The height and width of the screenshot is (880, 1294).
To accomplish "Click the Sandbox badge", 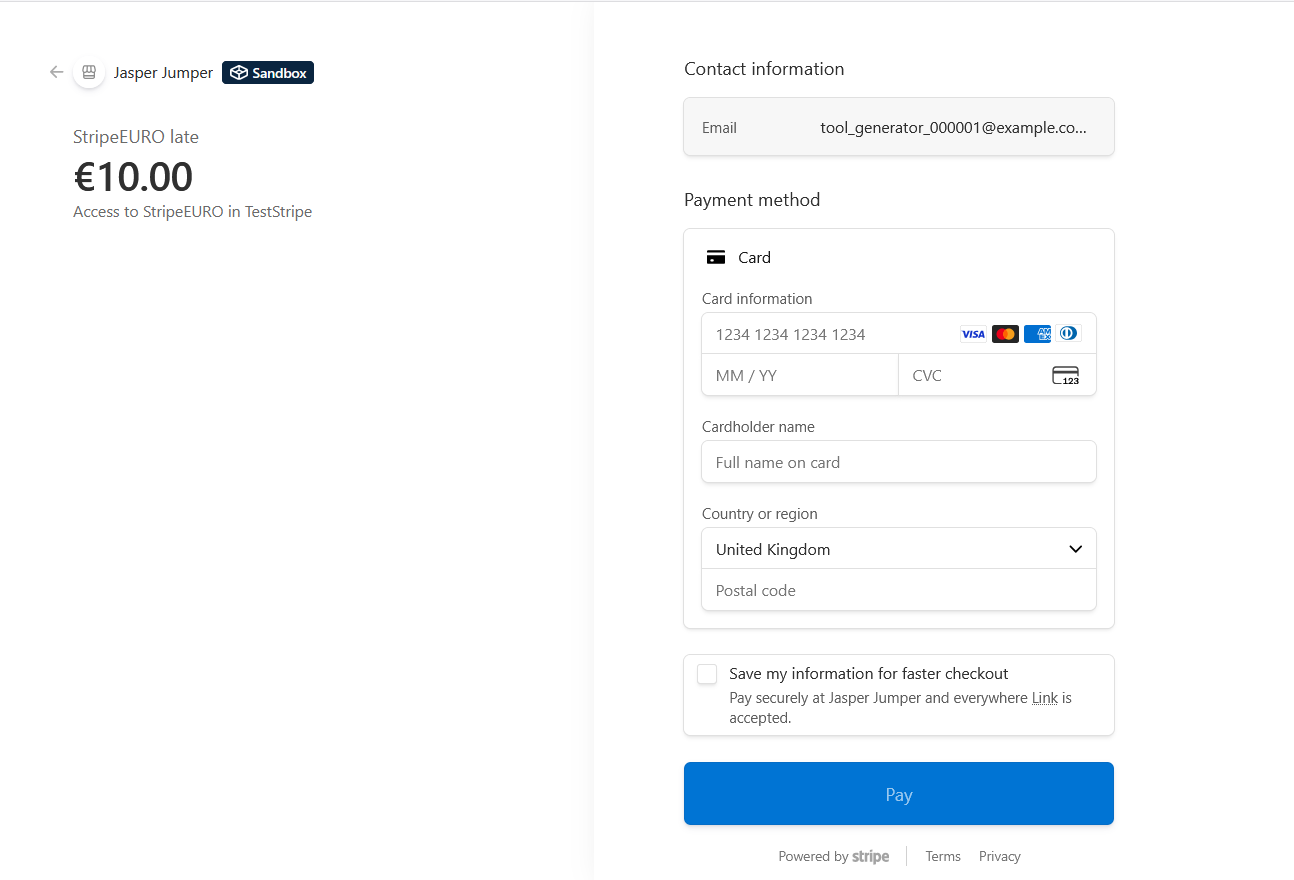I will coord(268,73).
